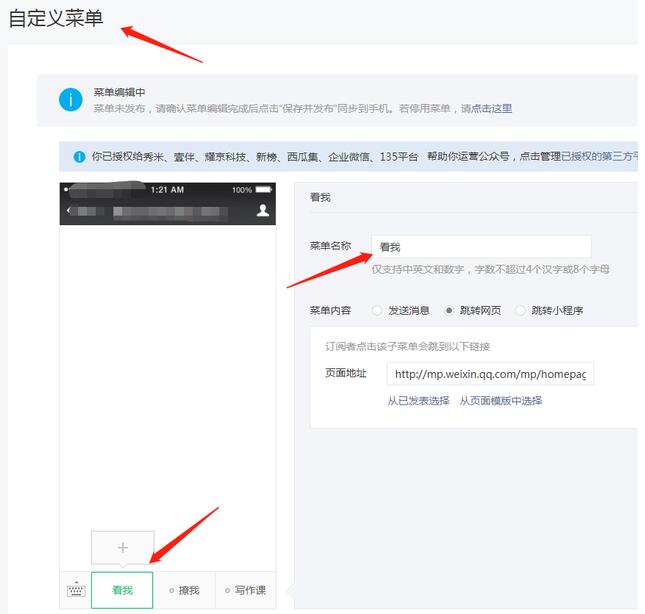Select the 写作课 menu tab
Image resolution: width=645 pixels, height=614 pixels.
(x=246, y=590)
